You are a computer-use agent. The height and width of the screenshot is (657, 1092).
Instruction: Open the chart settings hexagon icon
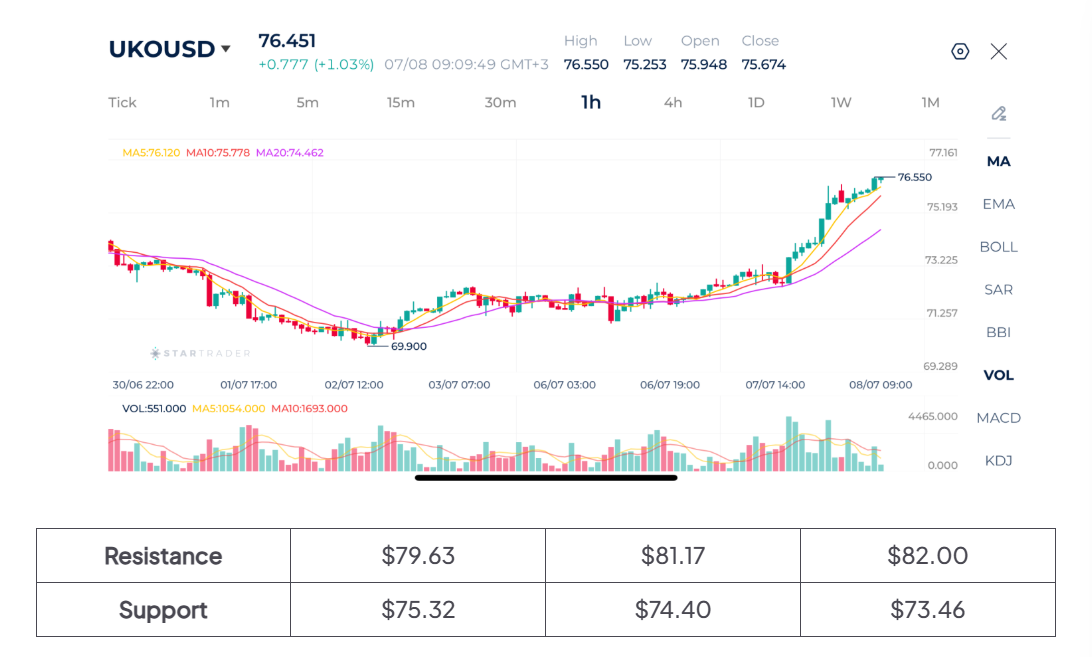tap(960, 52)
